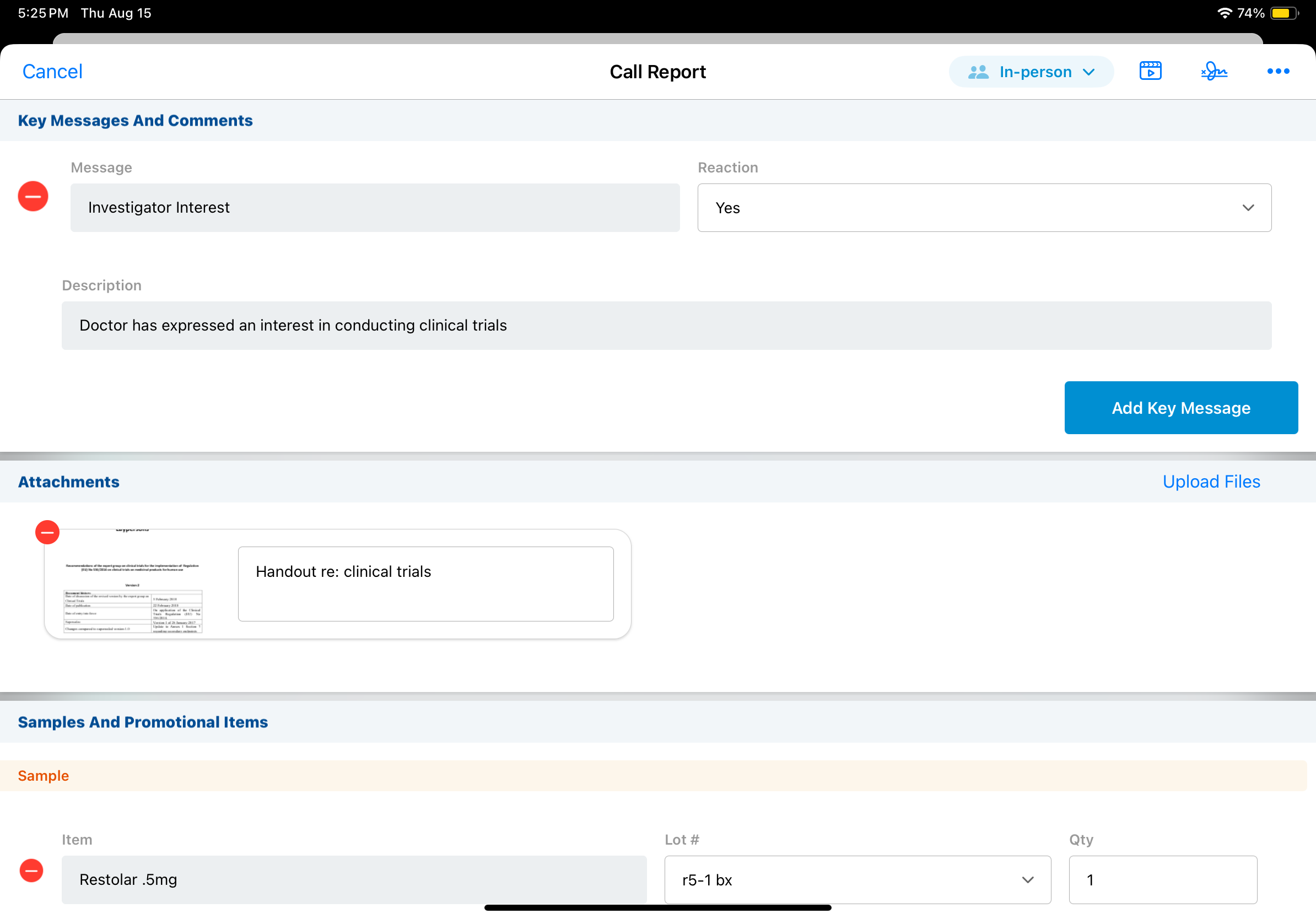Viewport: 1316px width, 919px height.
Task: Open the media presentation icon in header
Action: click(1150, 71)
